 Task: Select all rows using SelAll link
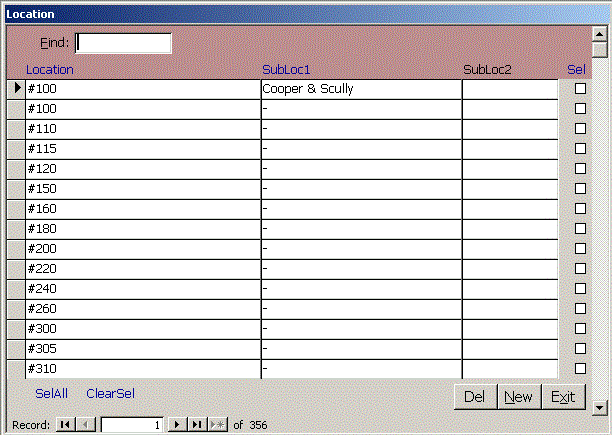52,393
